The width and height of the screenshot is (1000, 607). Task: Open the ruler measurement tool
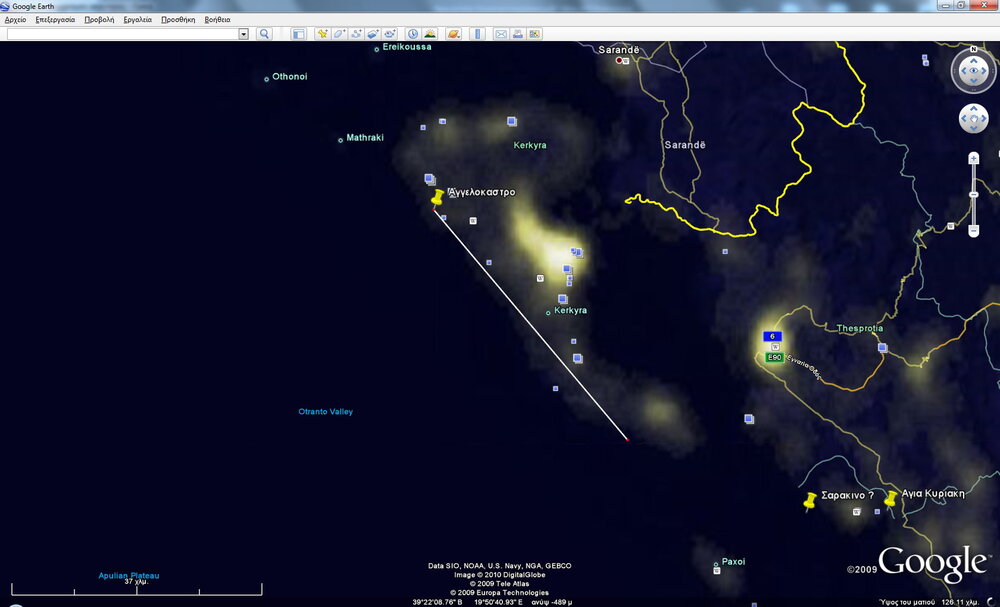click(x=476, y=34)
